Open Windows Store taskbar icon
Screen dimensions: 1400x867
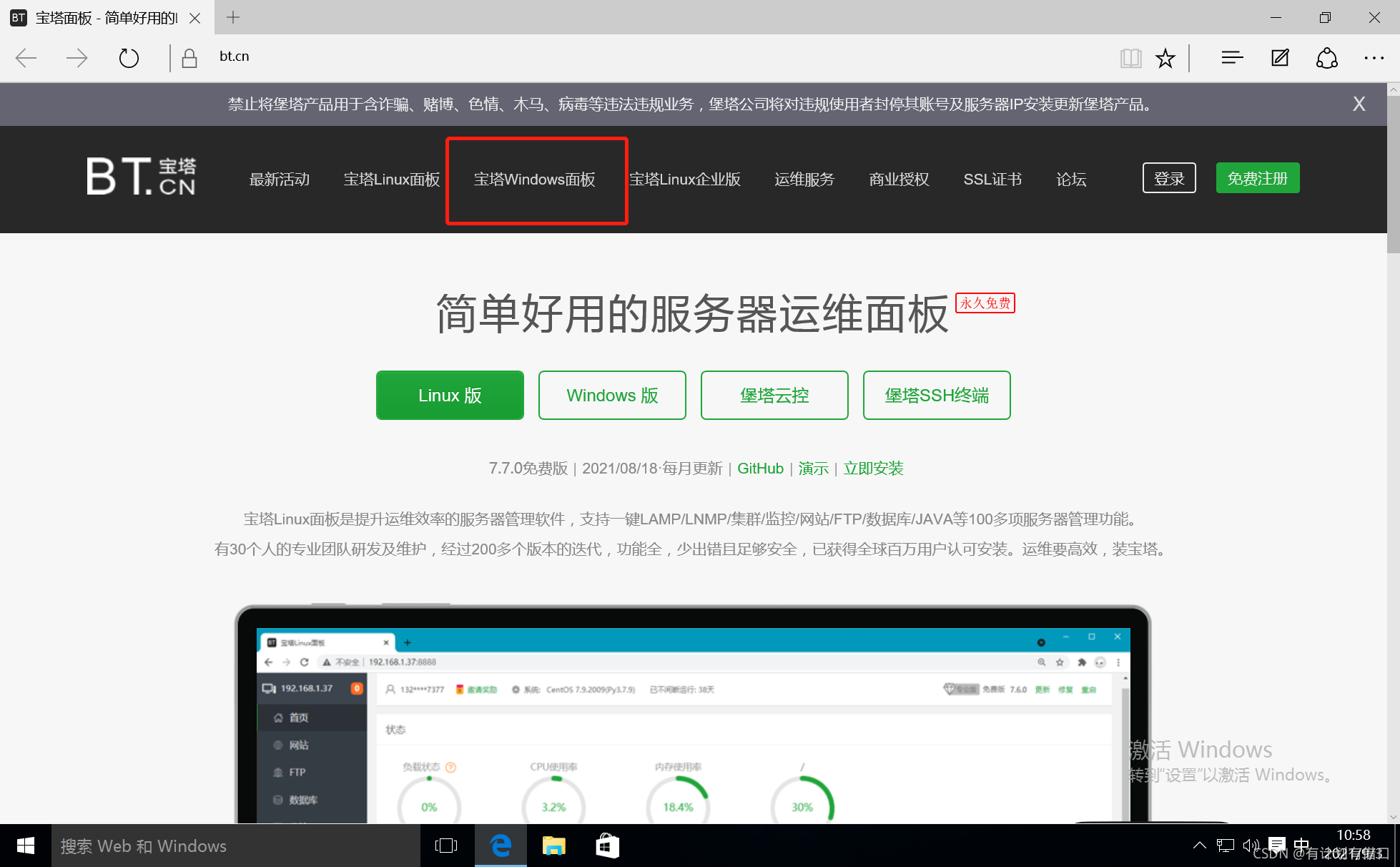point(607,846)
